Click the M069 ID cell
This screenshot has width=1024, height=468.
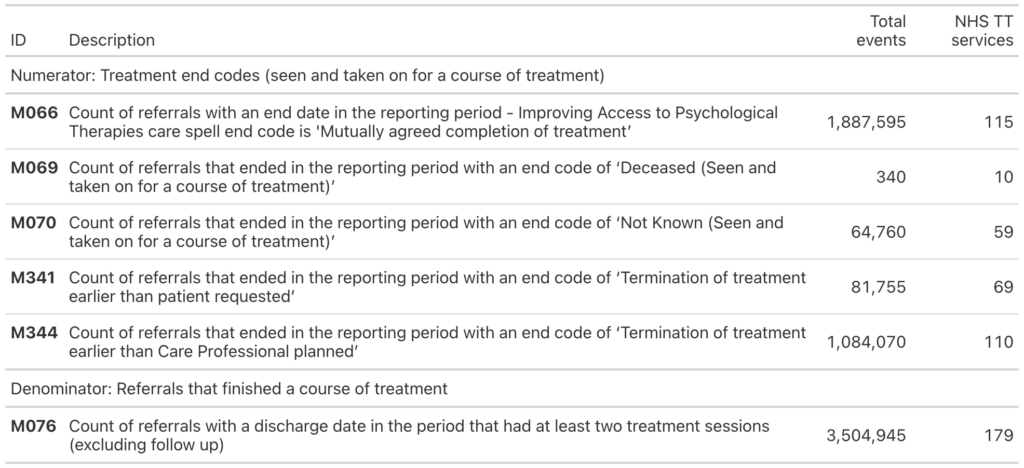(x=34, y=168)
